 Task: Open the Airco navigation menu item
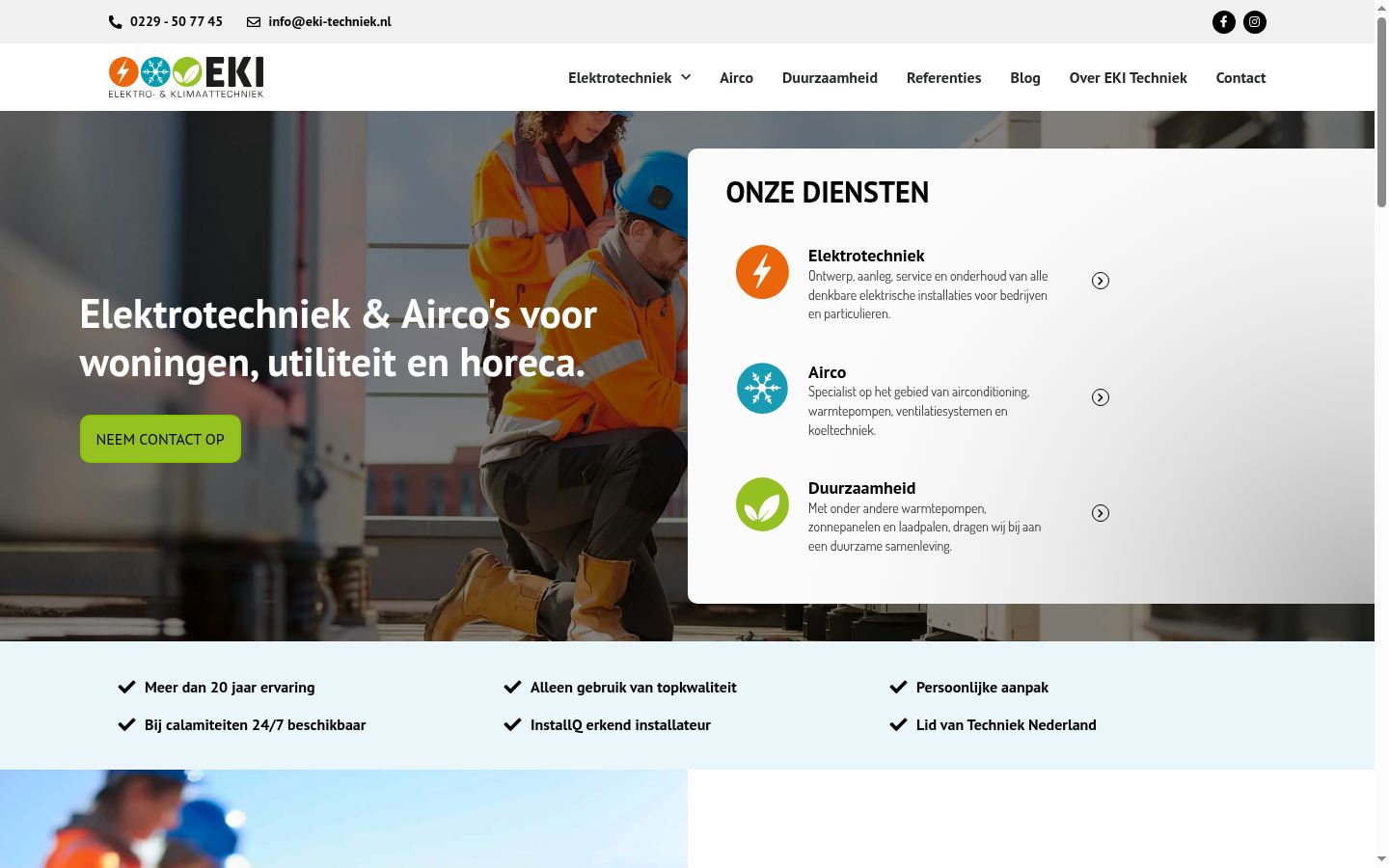point(736,78)
